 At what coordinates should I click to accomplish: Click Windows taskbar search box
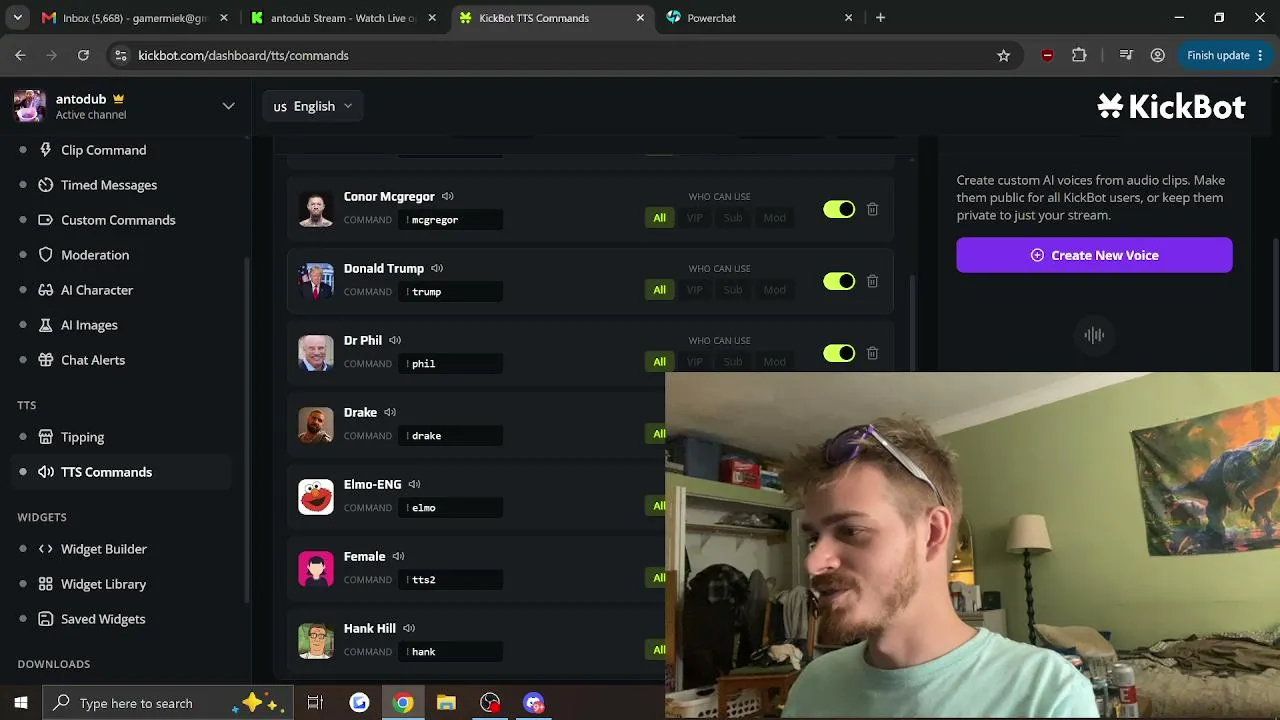[168, 703]
